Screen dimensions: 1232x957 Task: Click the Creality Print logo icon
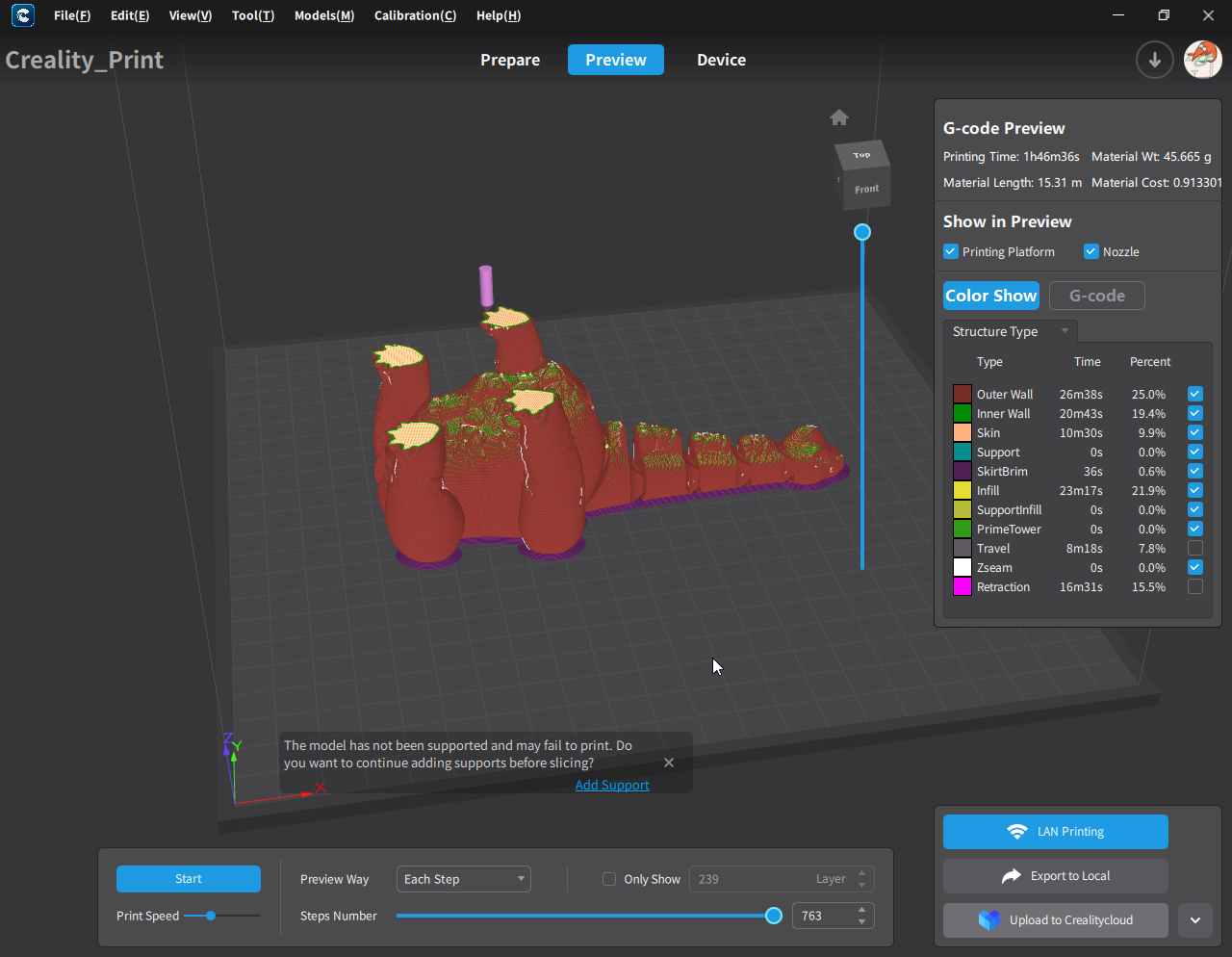pos(22,15)
